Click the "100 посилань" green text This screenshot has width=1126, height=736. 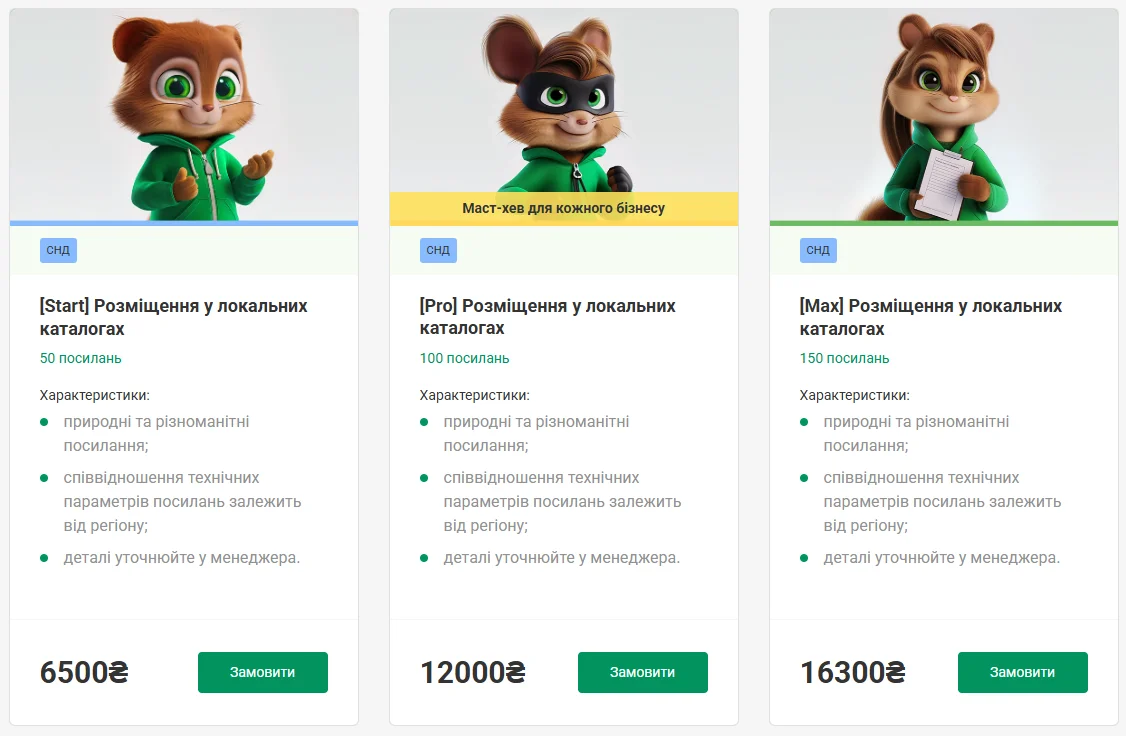point(464,358)
